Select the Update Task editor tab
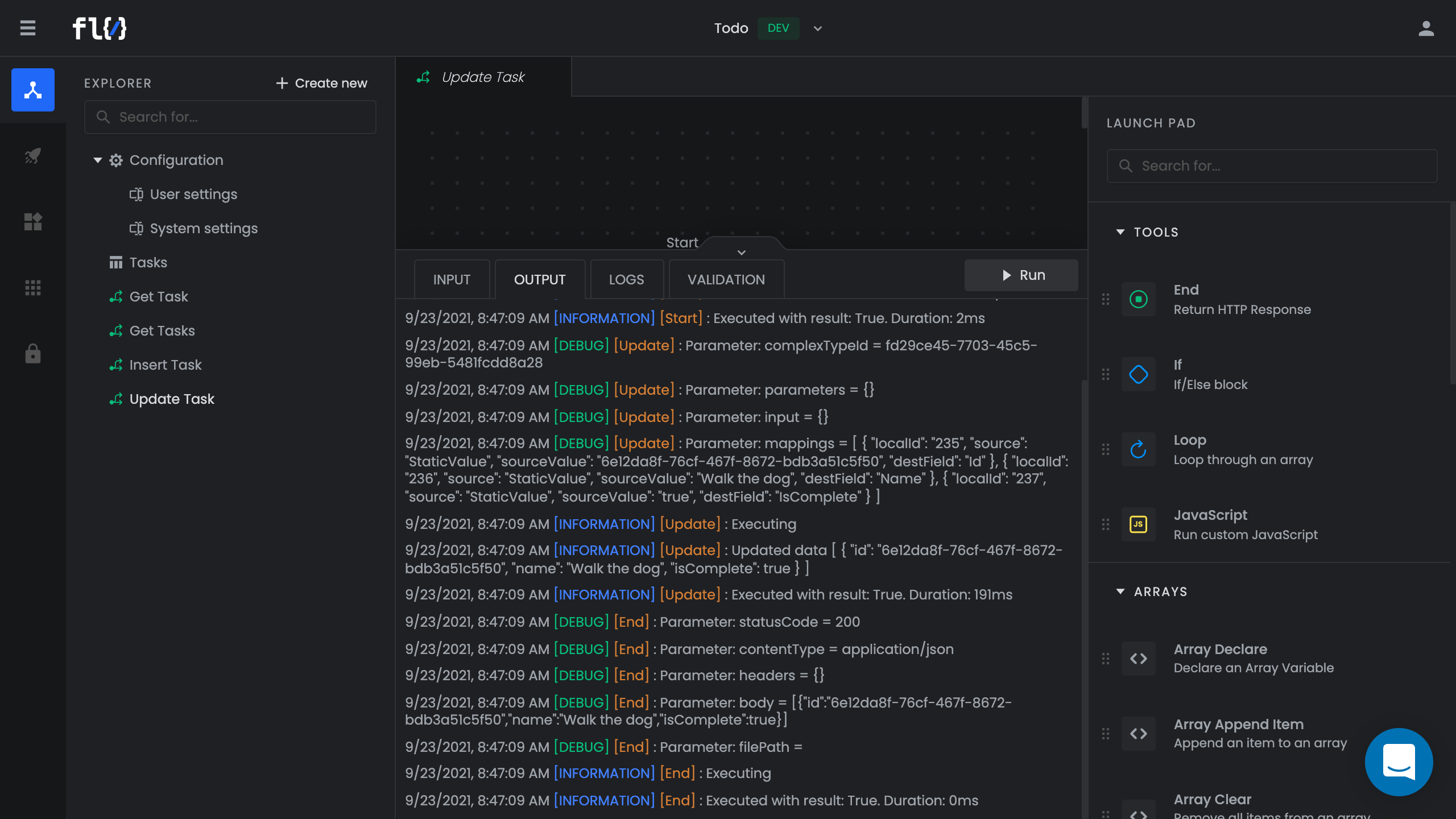The width and height of the screenshot is (1456, 819). [x=483, y=77]
